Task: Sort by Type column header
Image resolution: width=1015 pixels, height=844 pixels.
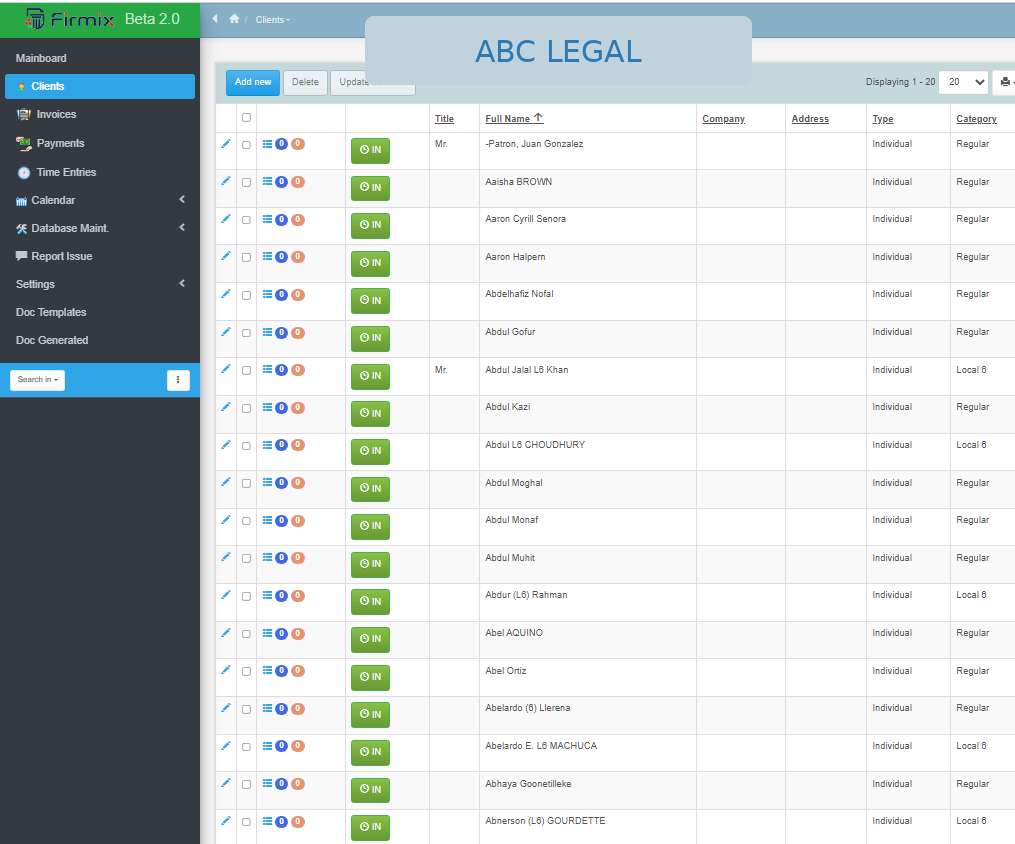Action: coord(882,118)
